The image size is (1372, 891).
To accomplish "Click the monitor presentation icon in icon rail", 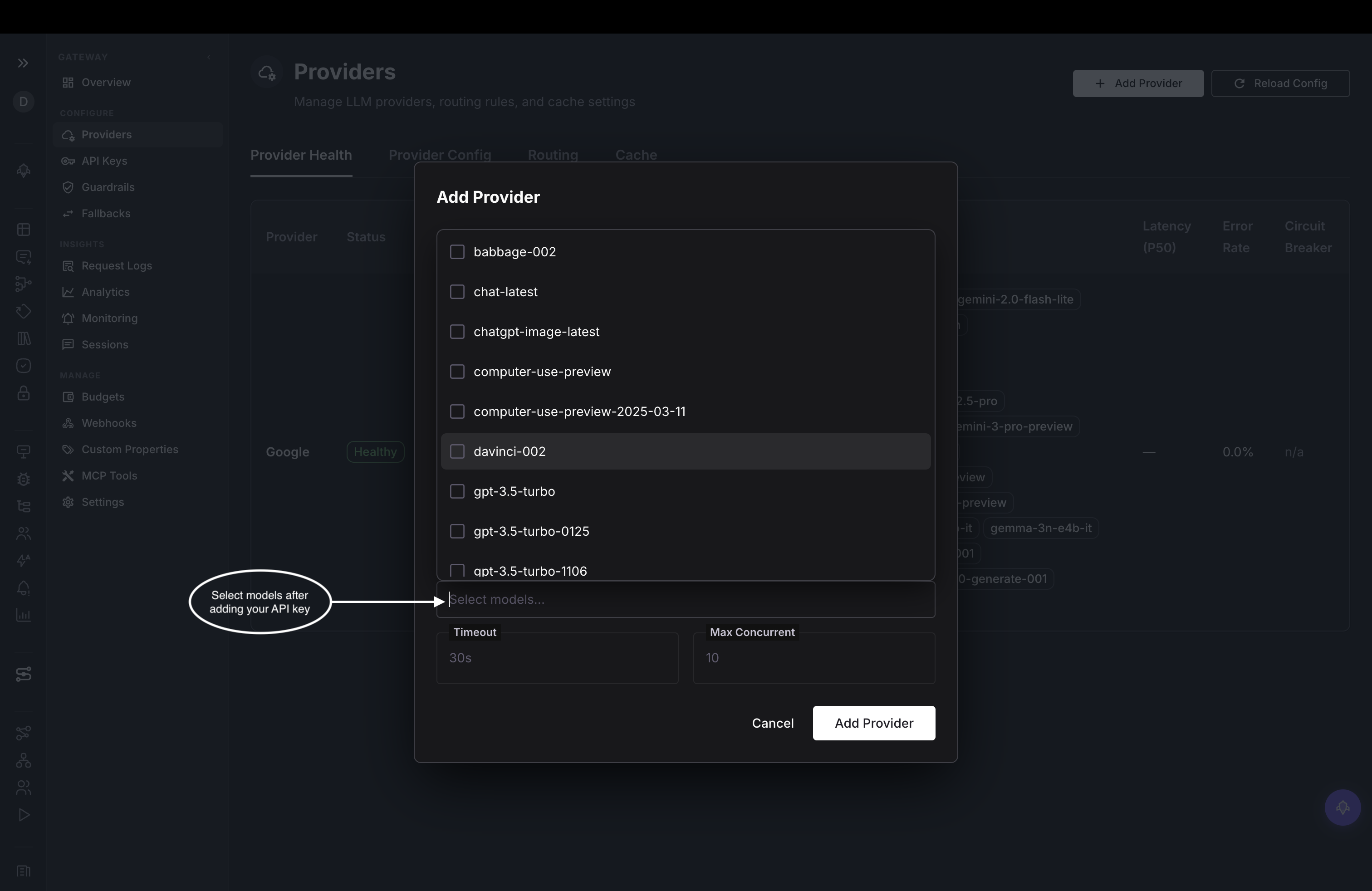I will pyautogui.click(x=23, y=452).
